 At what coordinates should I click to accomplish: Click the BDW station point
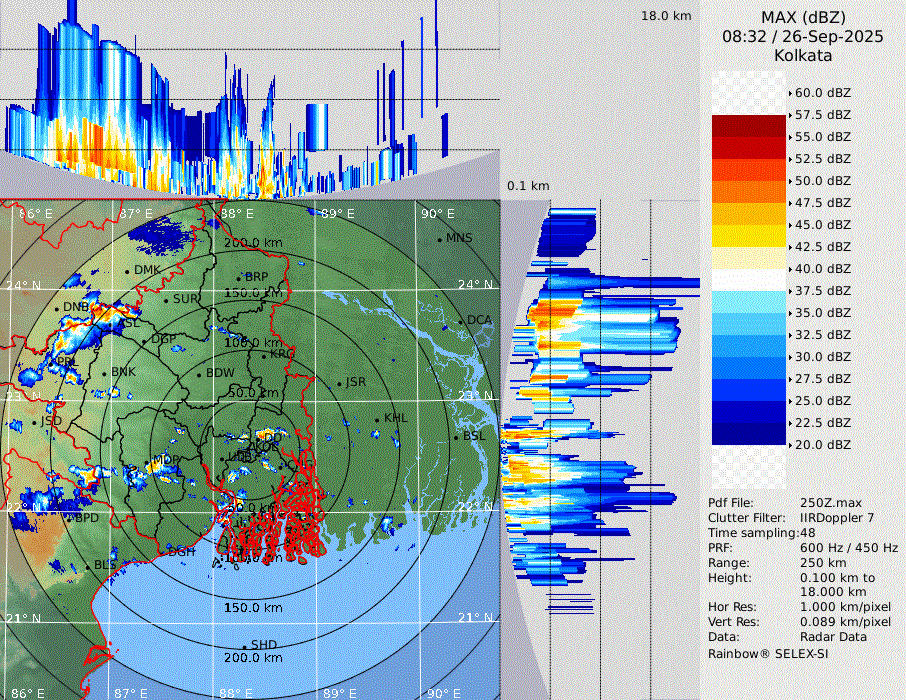(x=200, y=374)
